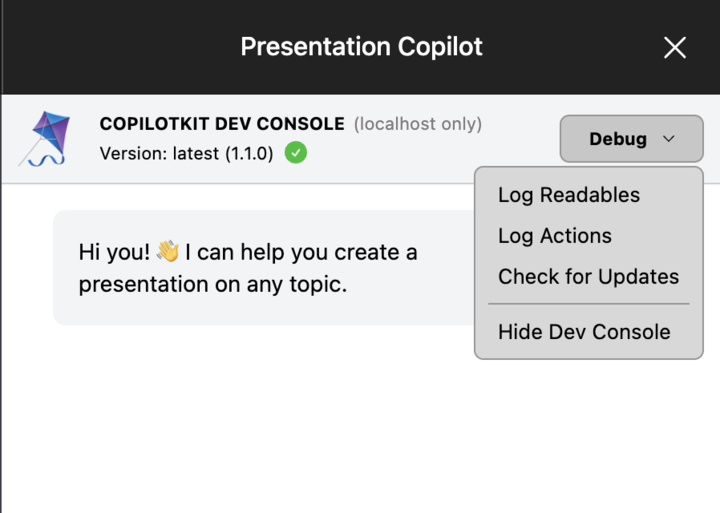Click the CopilotKit kite logo

[44, 138]
